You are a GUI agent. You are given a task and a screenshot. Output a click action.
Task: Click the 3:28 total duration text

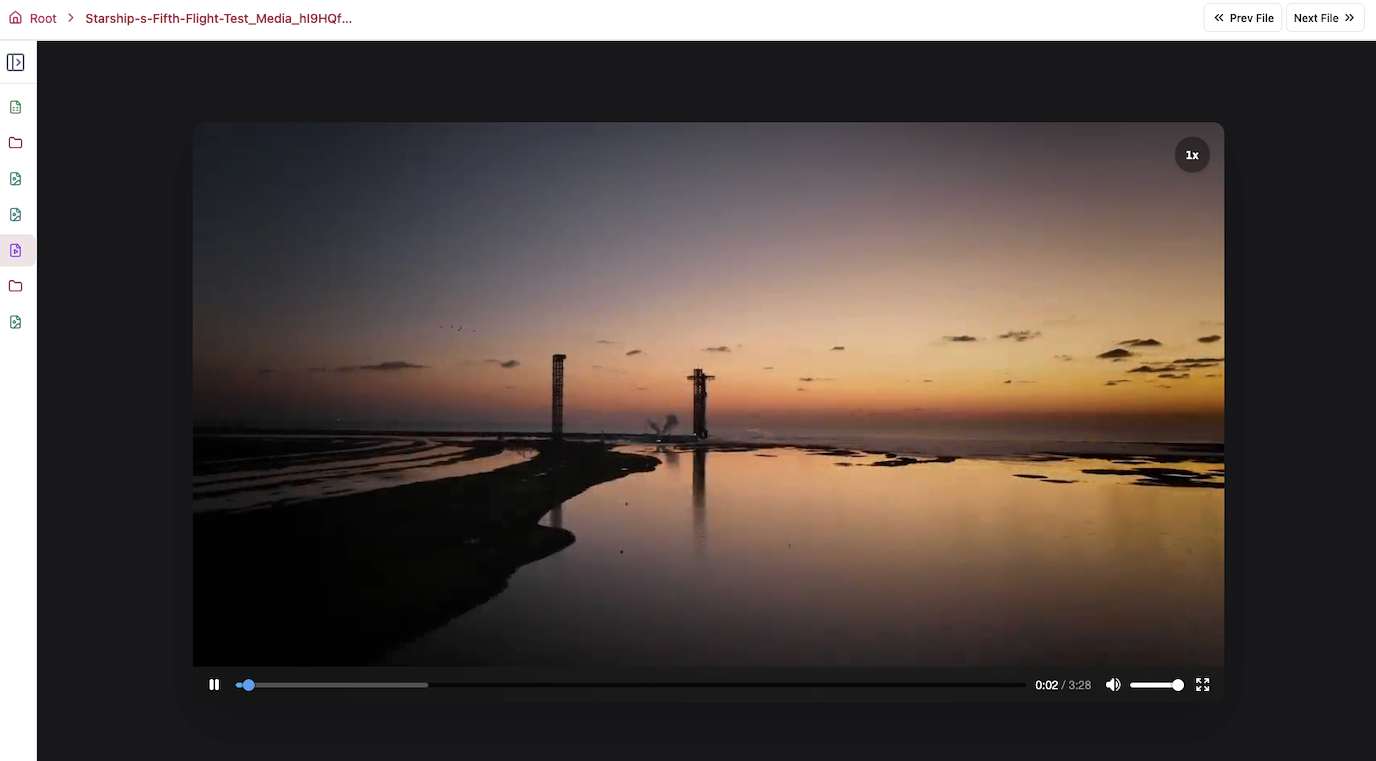[1079, 686]
